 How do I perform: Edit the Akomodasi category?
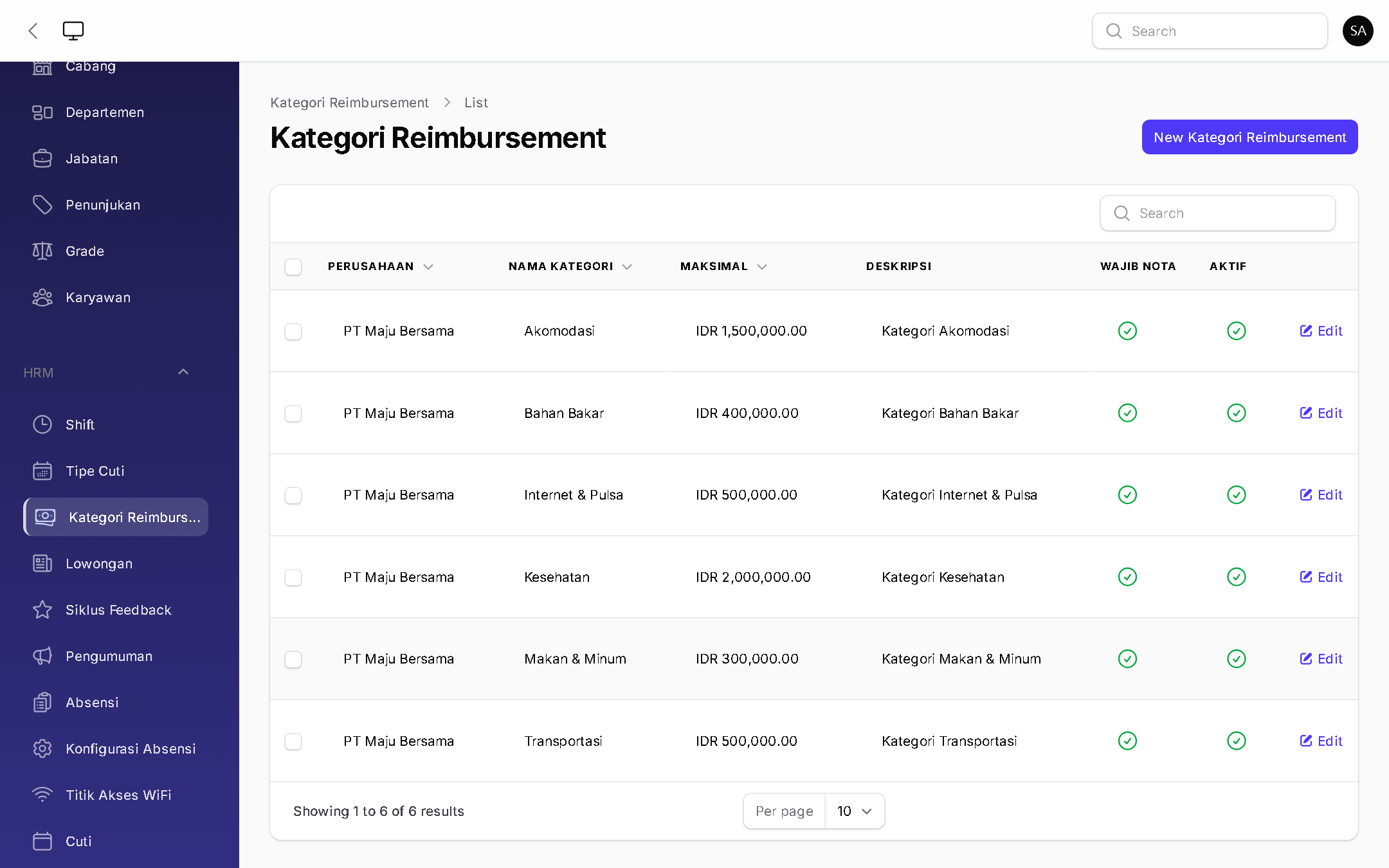(x=1321, y=331)
